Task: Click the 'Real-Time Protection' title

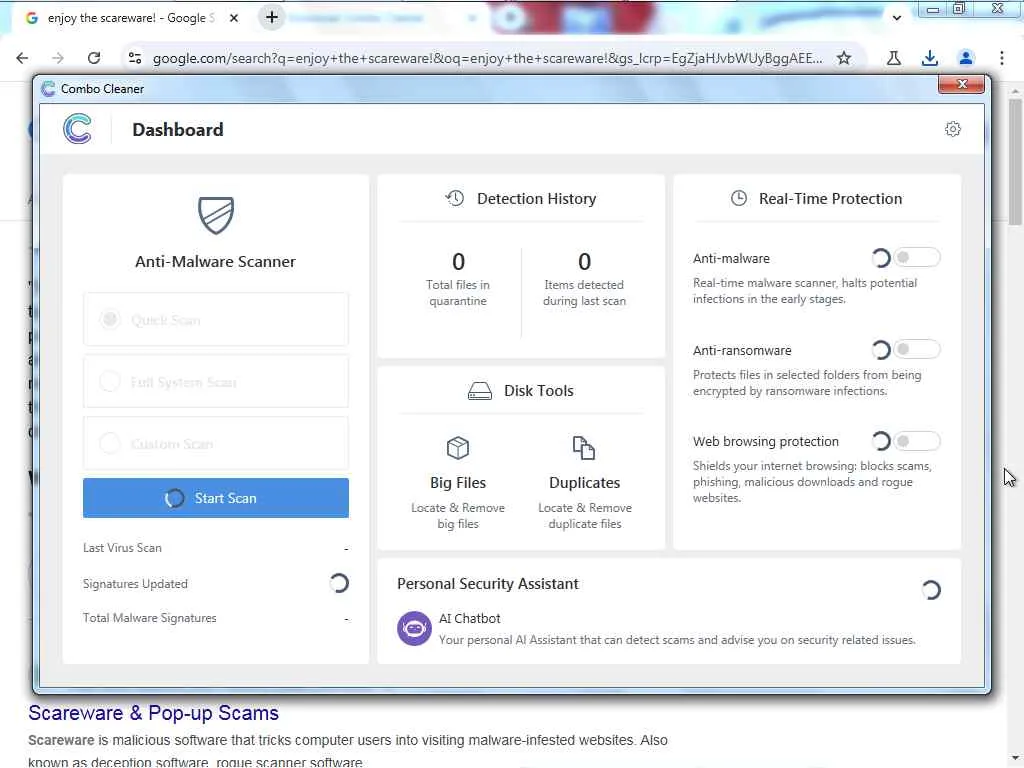Action: pos(830,199)
